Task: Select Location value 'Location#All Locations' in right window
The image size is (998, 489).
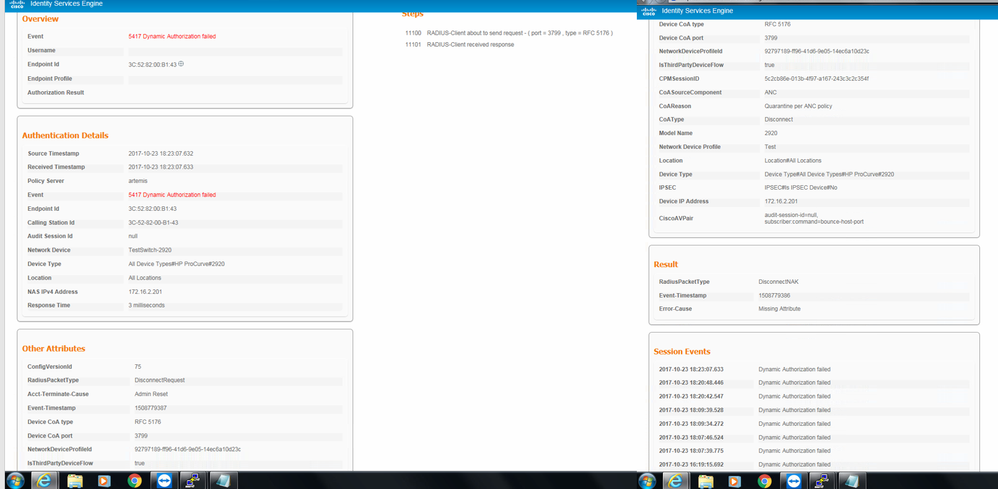Action: tap(793, 160)
